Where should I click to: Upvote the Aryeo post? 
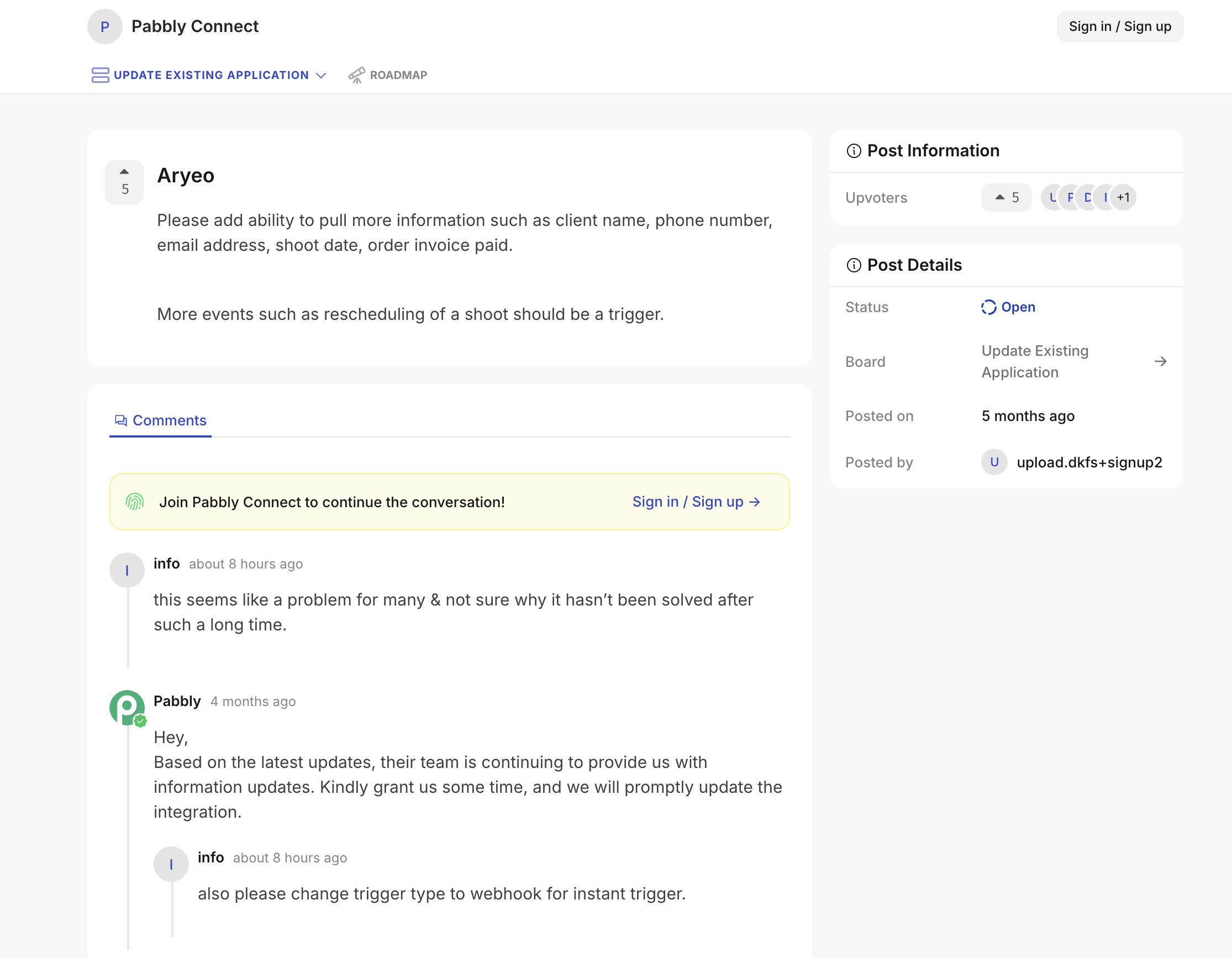pyautogui.click(x=124, y=182)
